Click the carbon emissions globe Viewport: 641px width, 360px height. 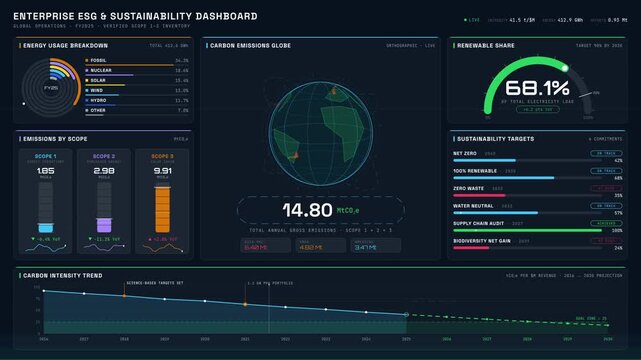[321, 133]
